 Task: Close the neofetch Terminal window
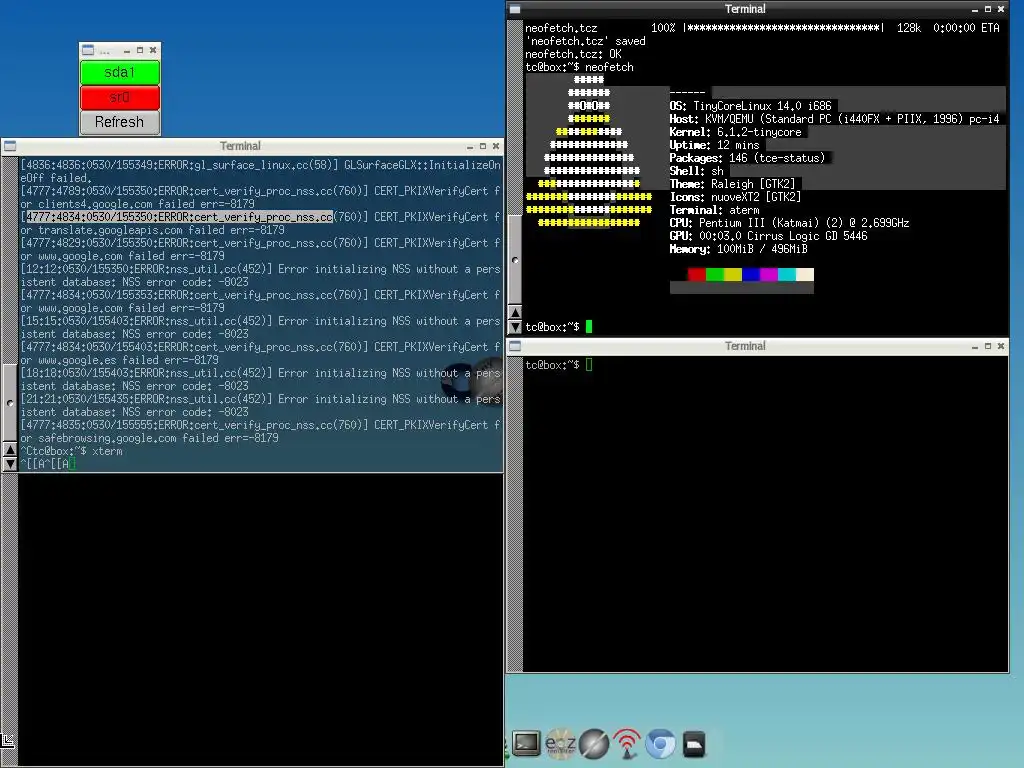click(x=1000, y=9)
